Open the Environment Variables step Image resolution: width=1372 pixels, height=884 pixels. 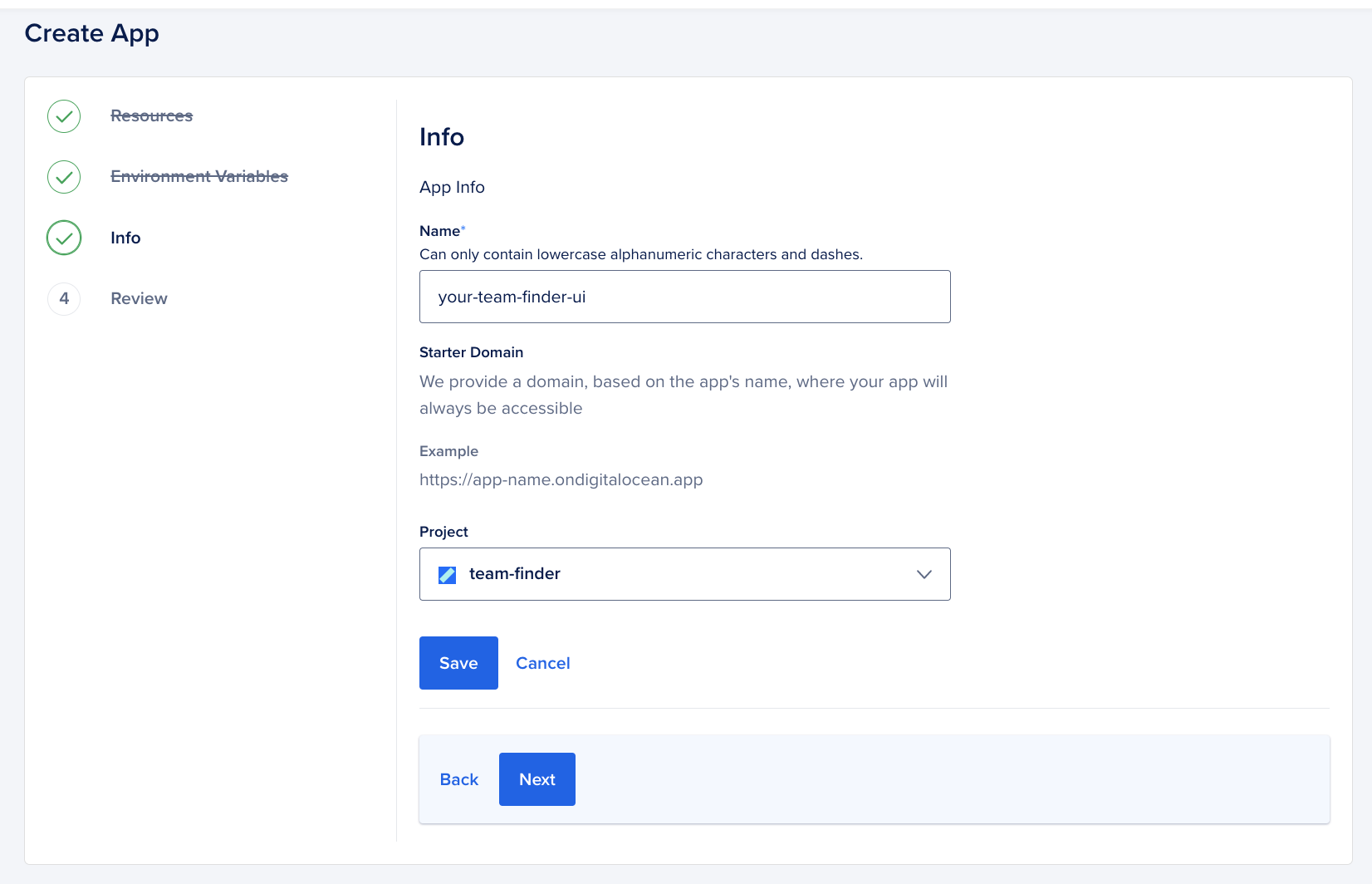pos(199,176)
